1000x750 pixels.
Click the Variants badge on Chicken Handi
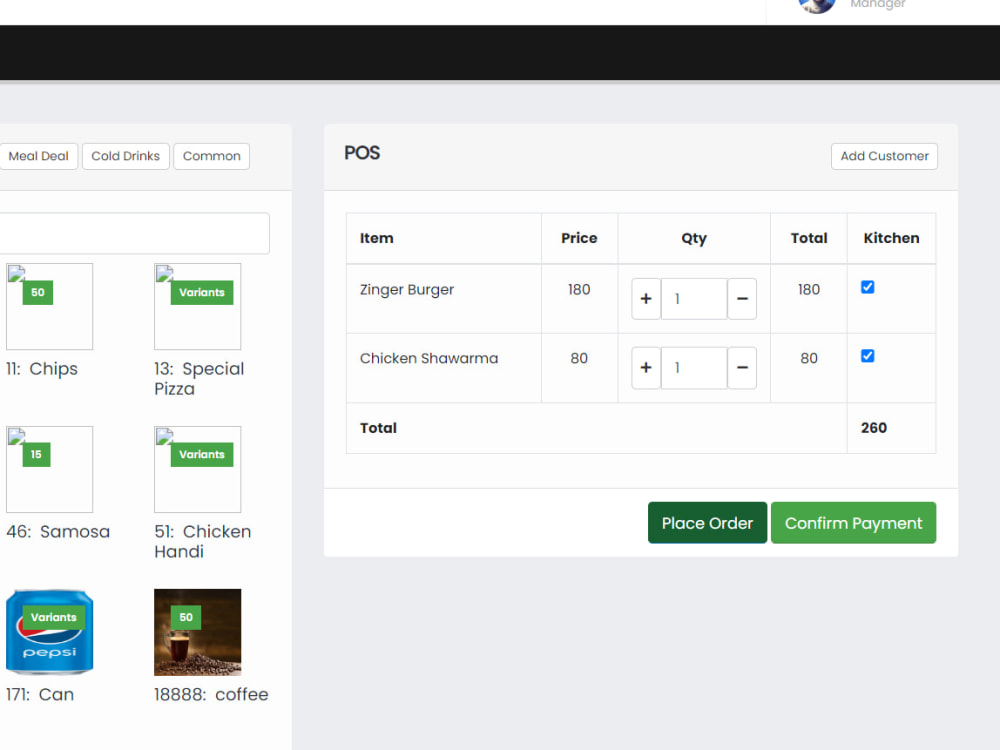202,455
